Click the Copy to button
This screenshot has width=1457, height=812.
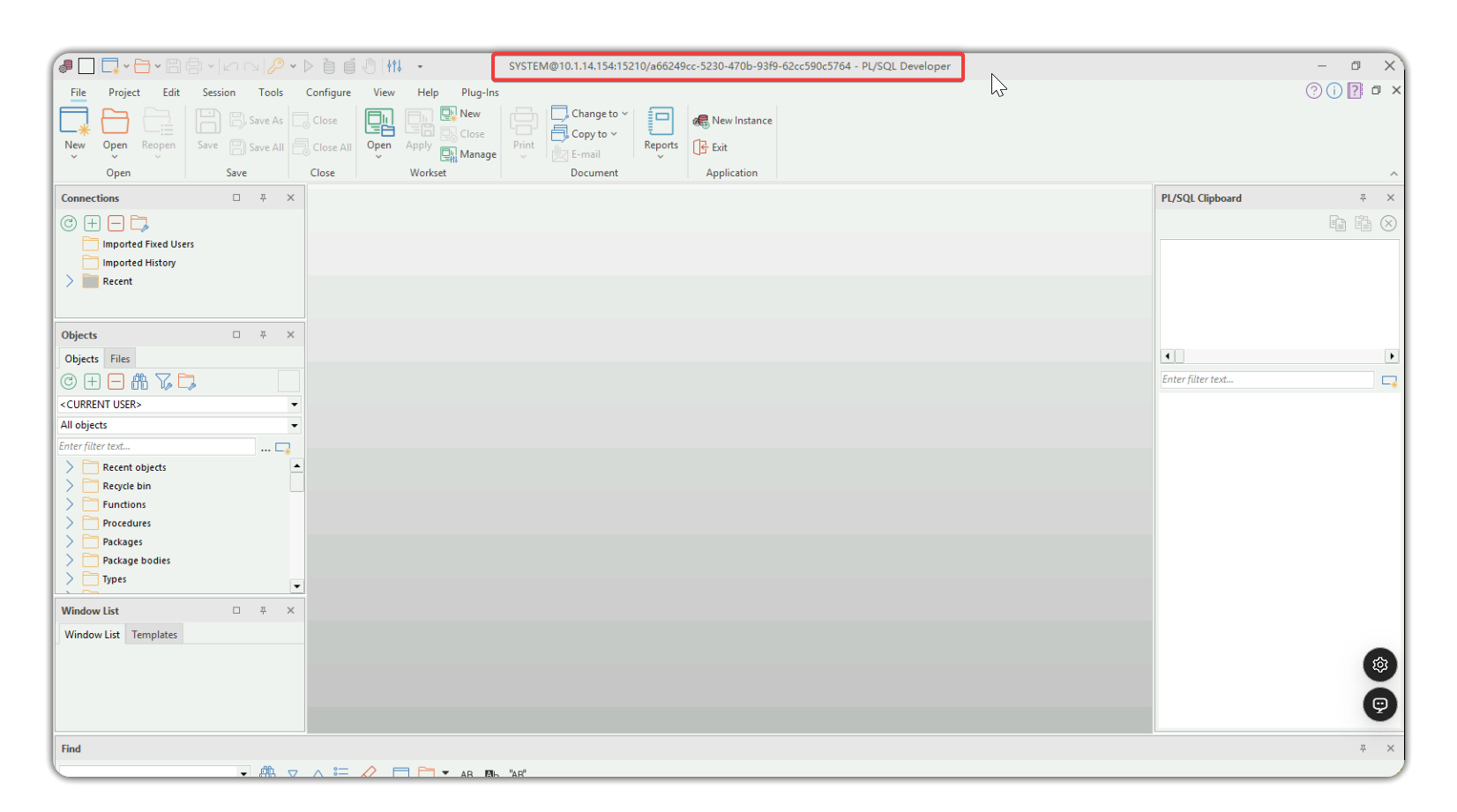tap(583, 134)
